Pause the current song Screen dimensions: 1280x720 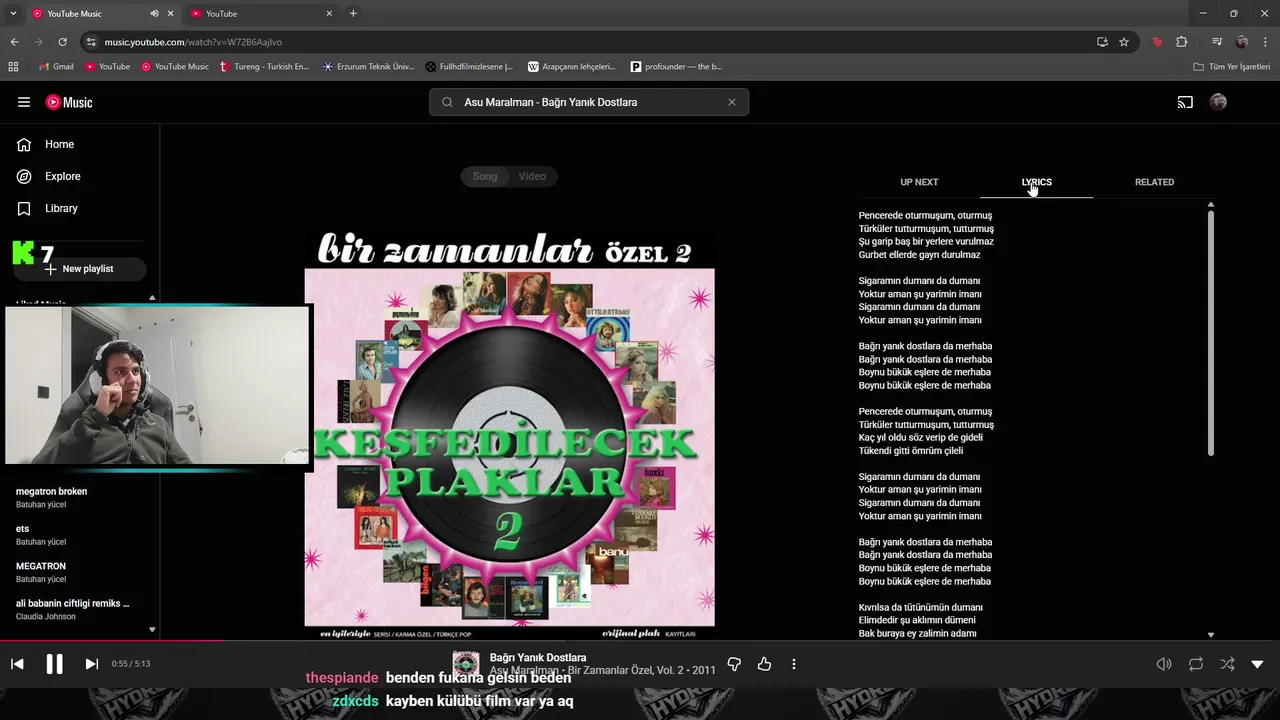(x=54, y=664)
